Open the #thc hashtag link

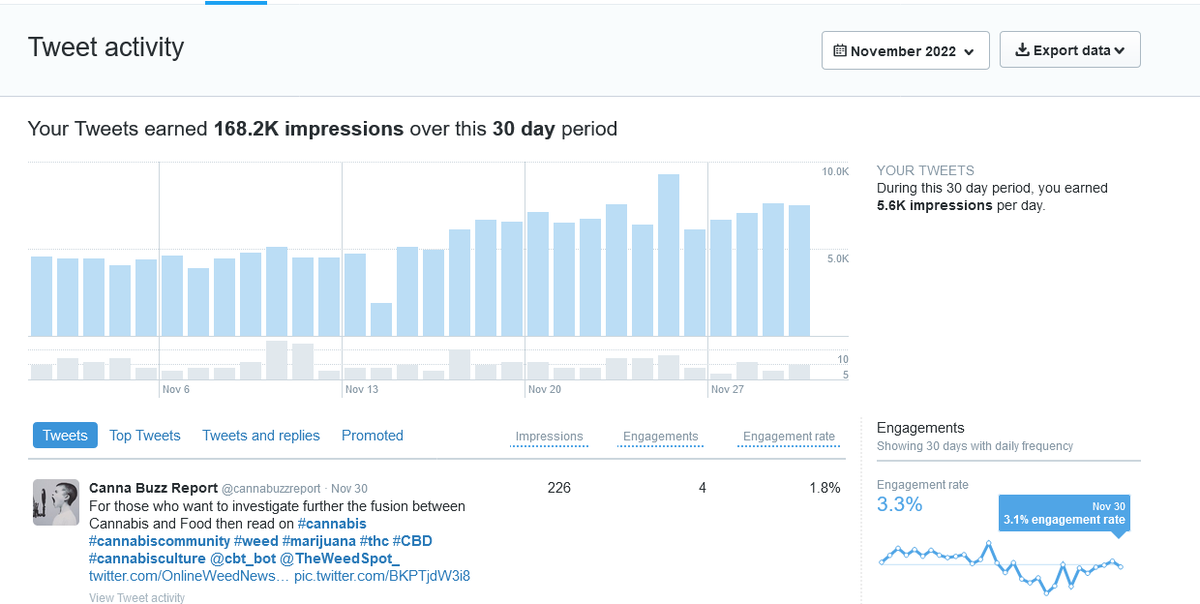tap(375, 541)
